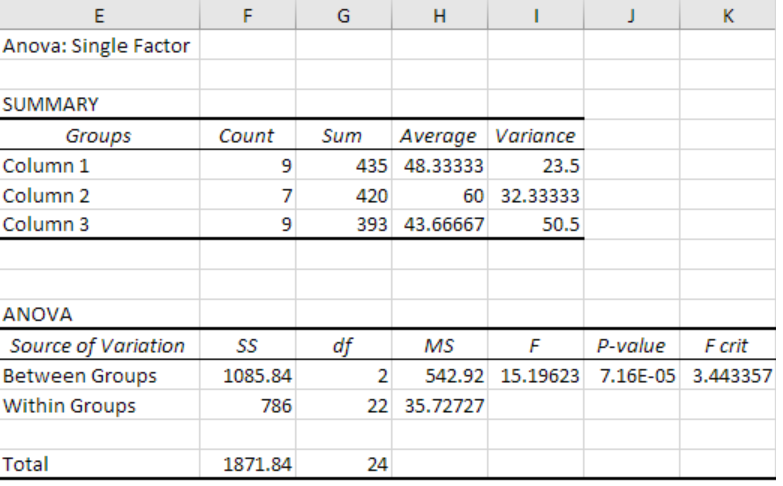Select Within Groups df value 22
This screenshot has height=486, width=783.
click(344, 405)
